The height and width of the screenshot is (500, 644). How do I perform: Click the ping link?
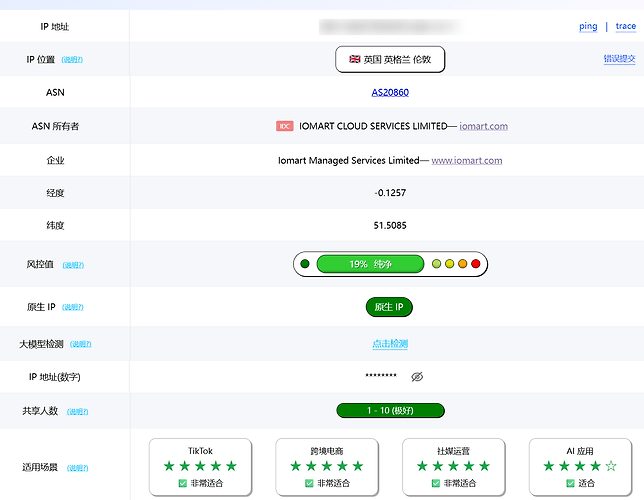pos(588,26)
